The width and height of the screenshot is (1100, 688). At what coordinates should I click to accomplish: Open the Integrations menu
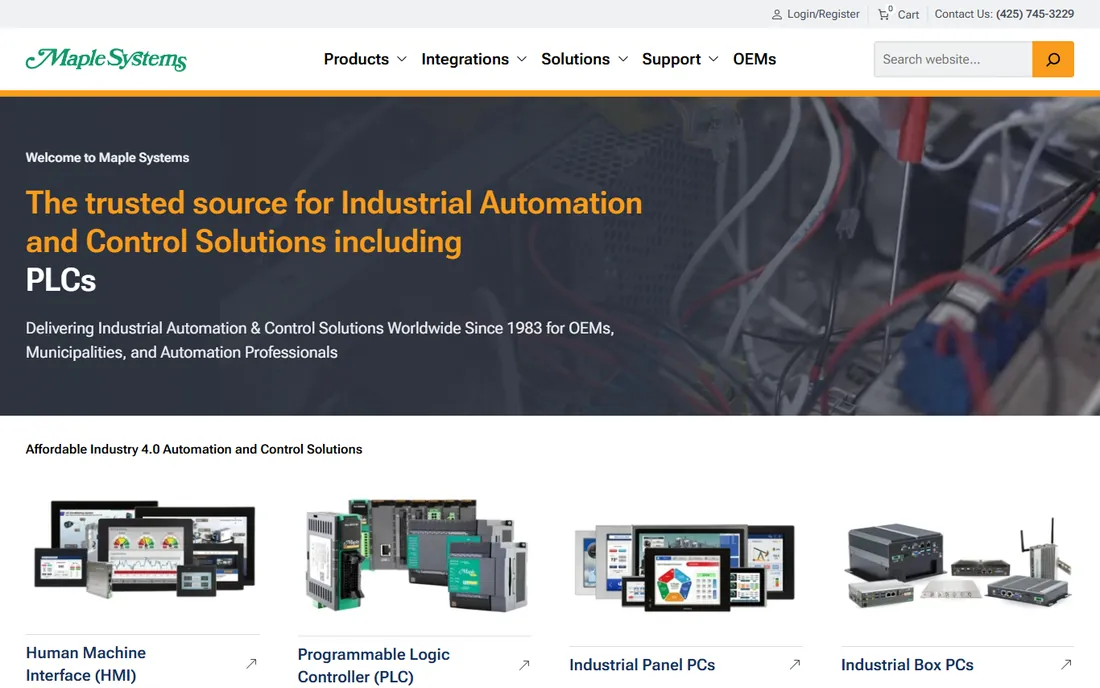coord(465,60)
